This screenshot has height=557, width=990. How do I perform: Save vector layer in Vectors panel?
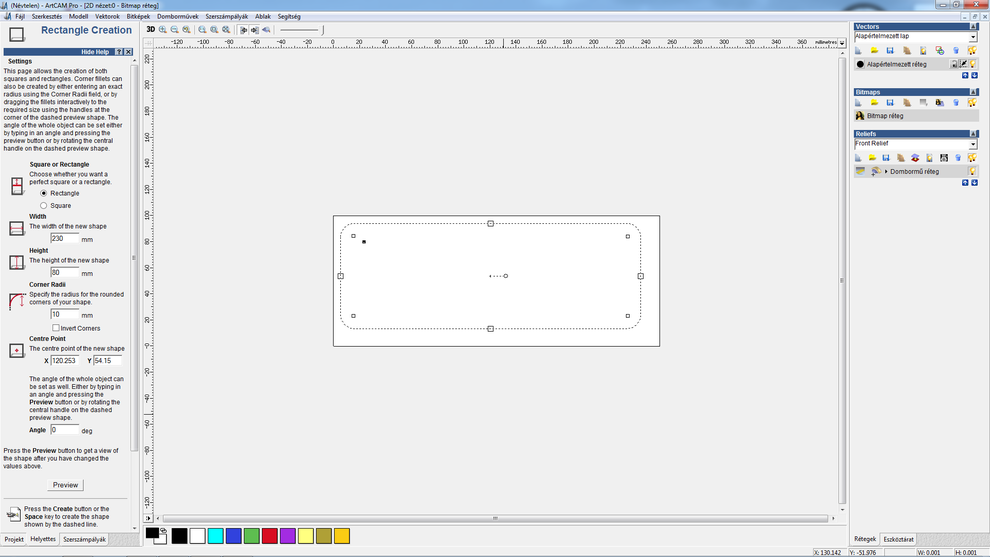coord(890,51)
